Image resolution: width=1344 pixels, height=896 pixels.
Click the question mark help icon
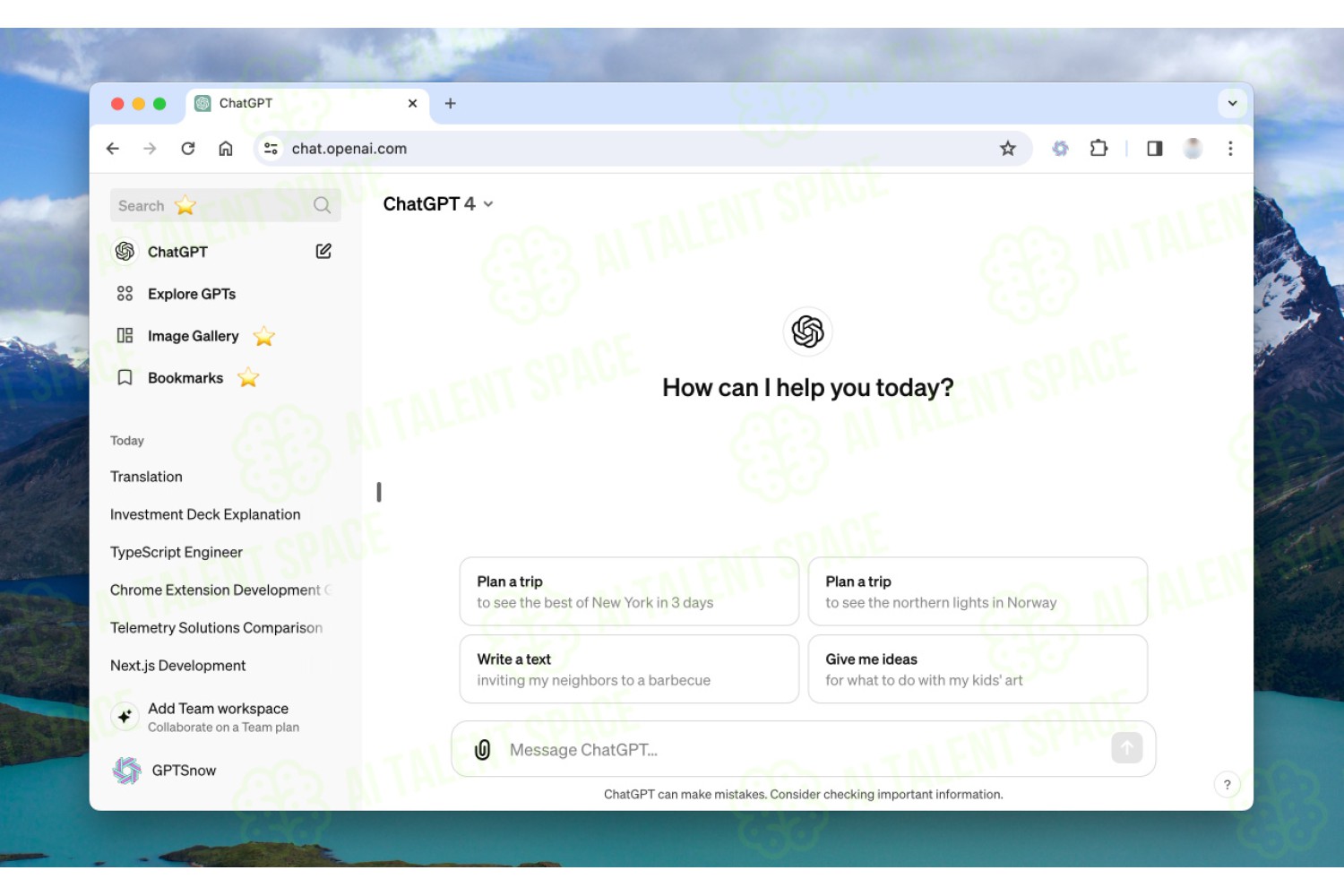(1227, 785)
